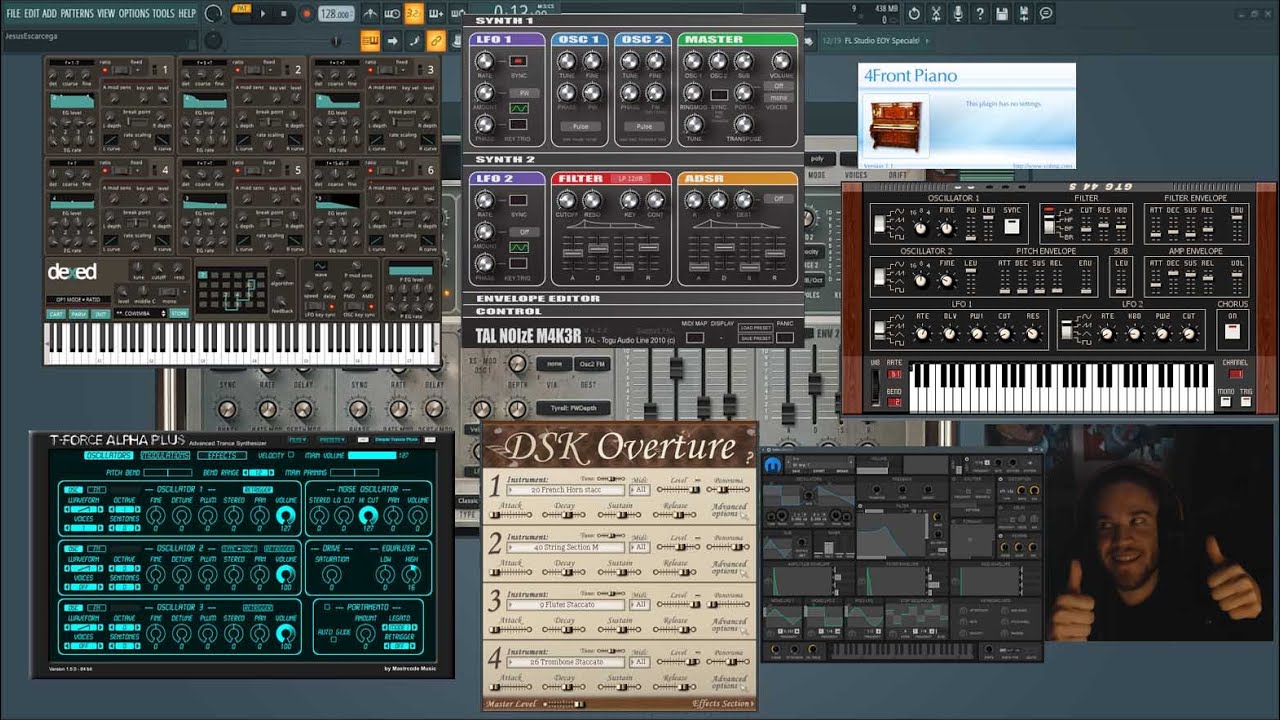Open instrument 2 String Section dropdown
Image resolution: width=1280 pixels, height=720 pixels.
[565, 547]
